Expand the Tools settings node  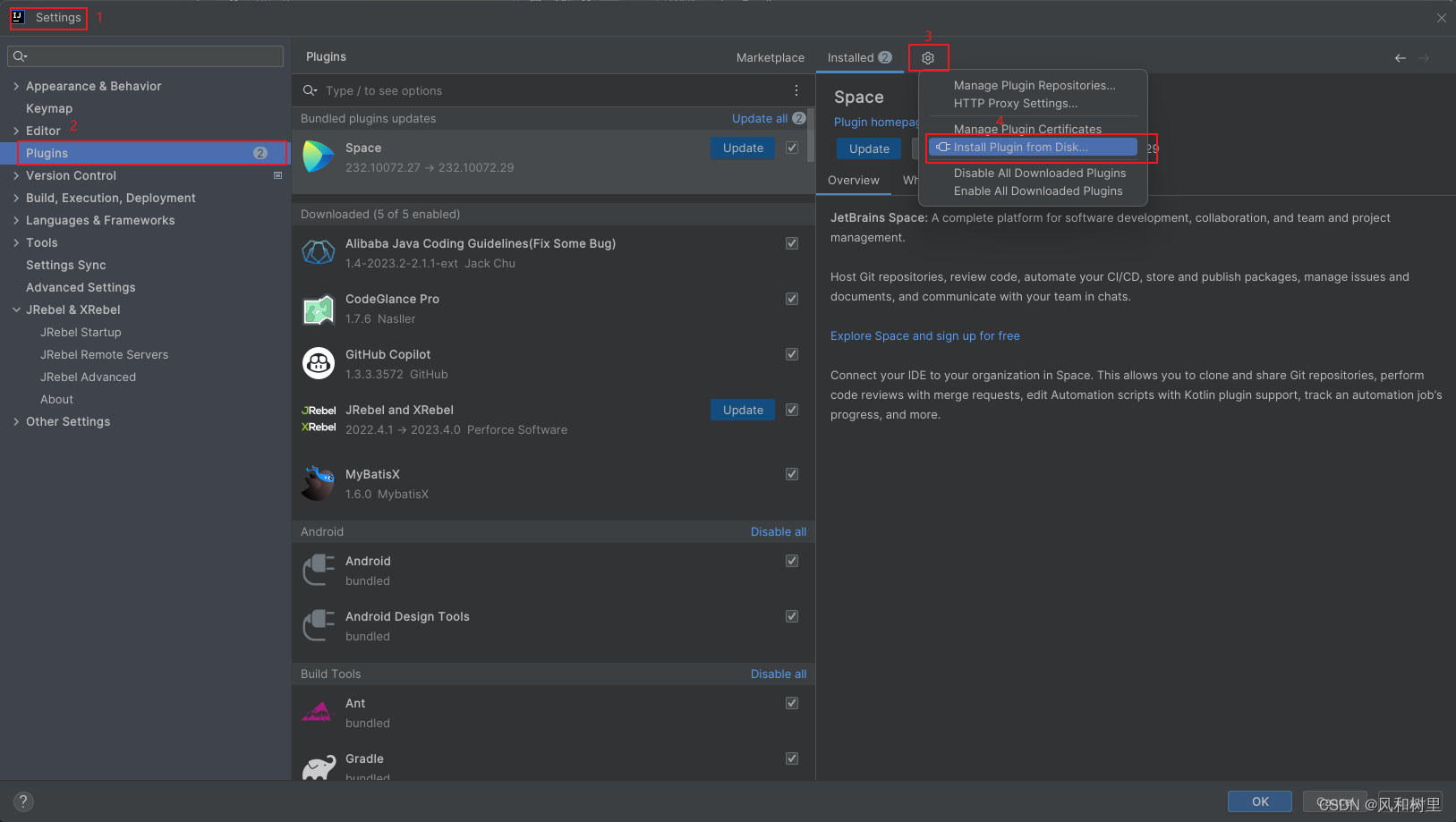16,242
